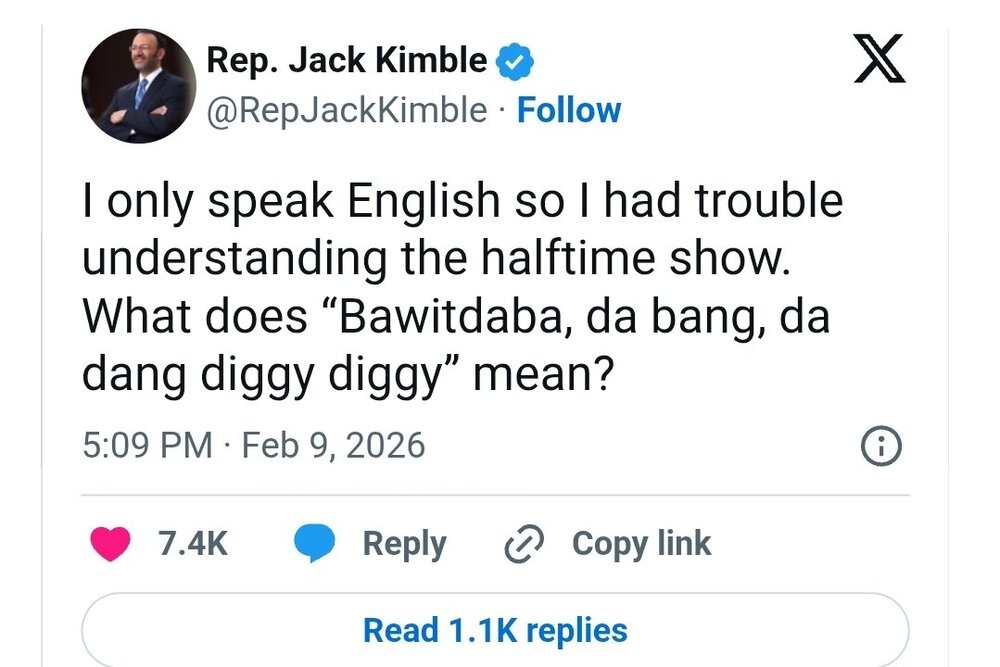This screenshot has width=1000, height=667.
Task: Open the tweet info circle icon
Action: coord(881,446)
